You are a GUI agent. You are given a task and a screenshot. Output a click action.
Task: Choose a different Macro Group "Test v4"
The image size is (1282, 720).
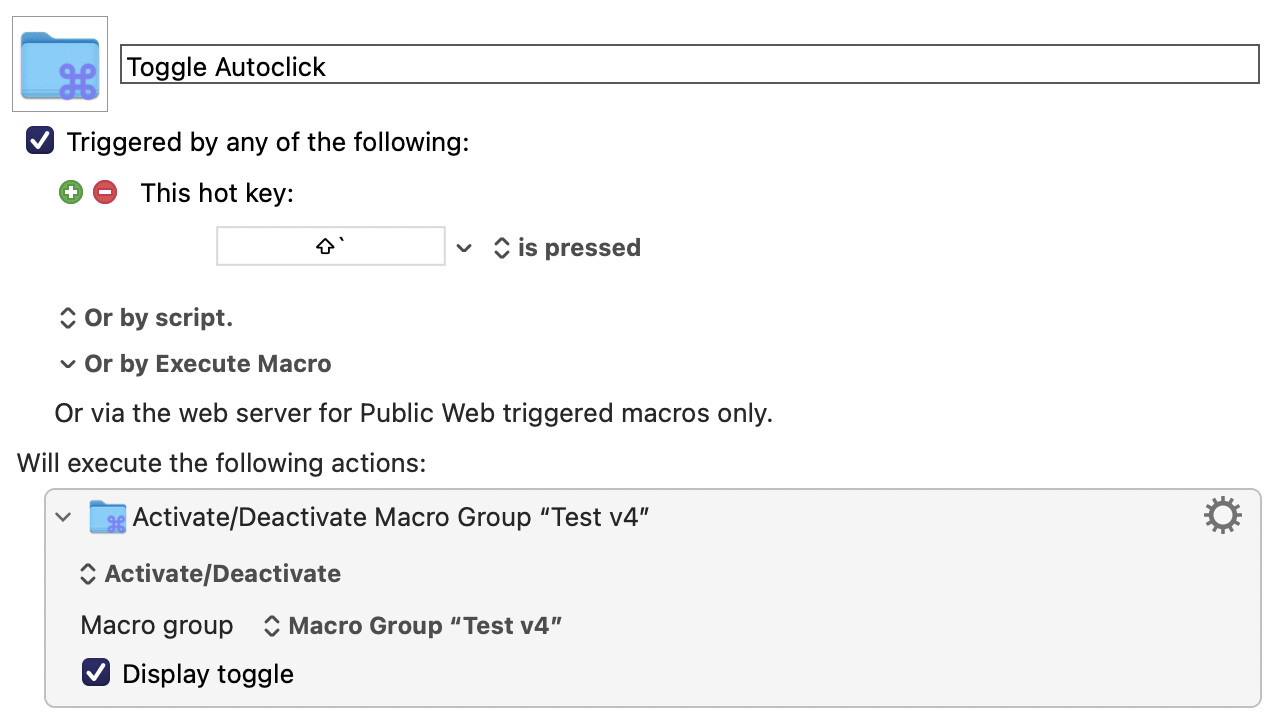tap(412, 626)
